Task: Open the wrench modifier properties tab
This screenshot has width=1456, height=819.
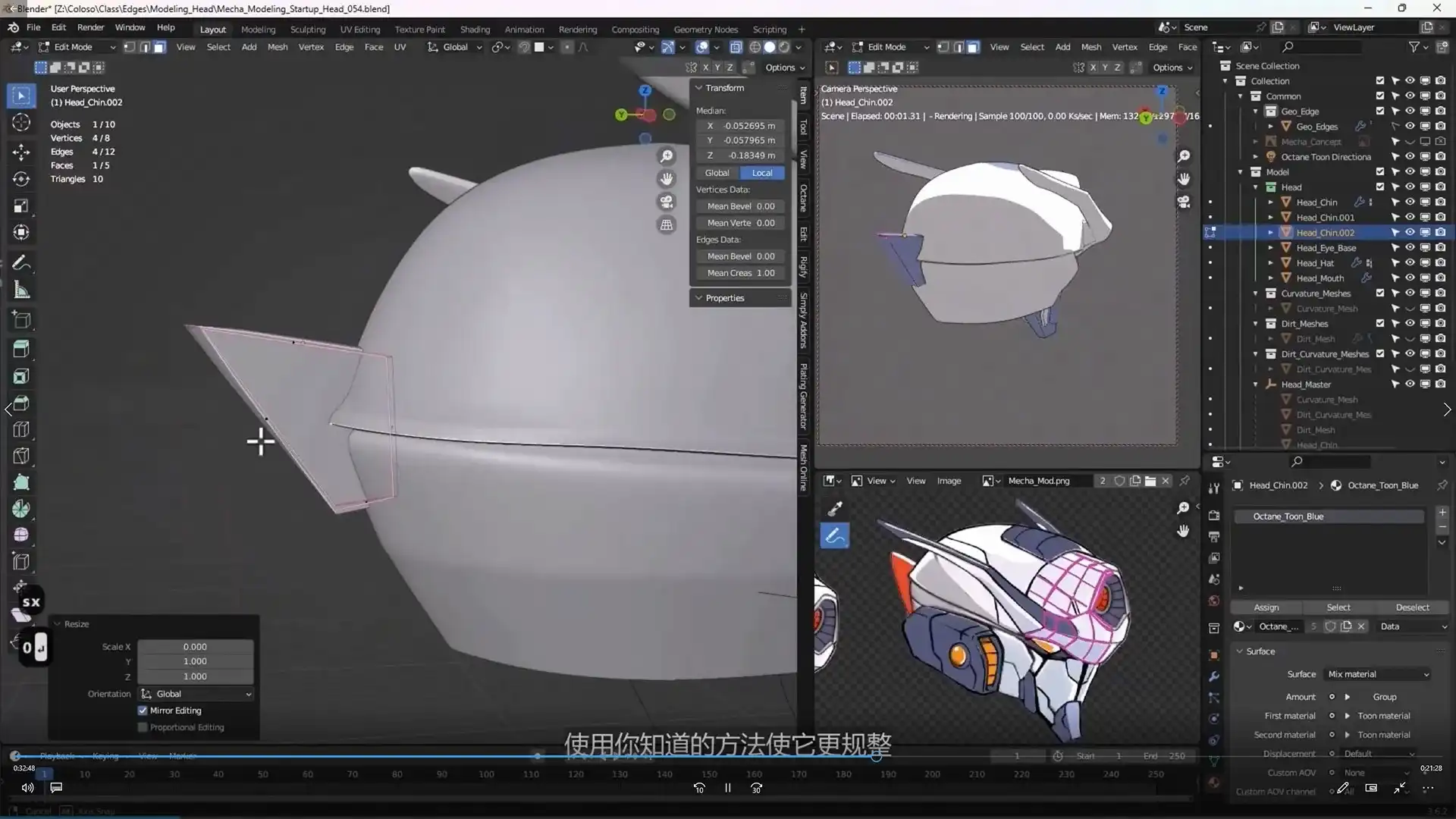Action: (x=1213, y=676)
